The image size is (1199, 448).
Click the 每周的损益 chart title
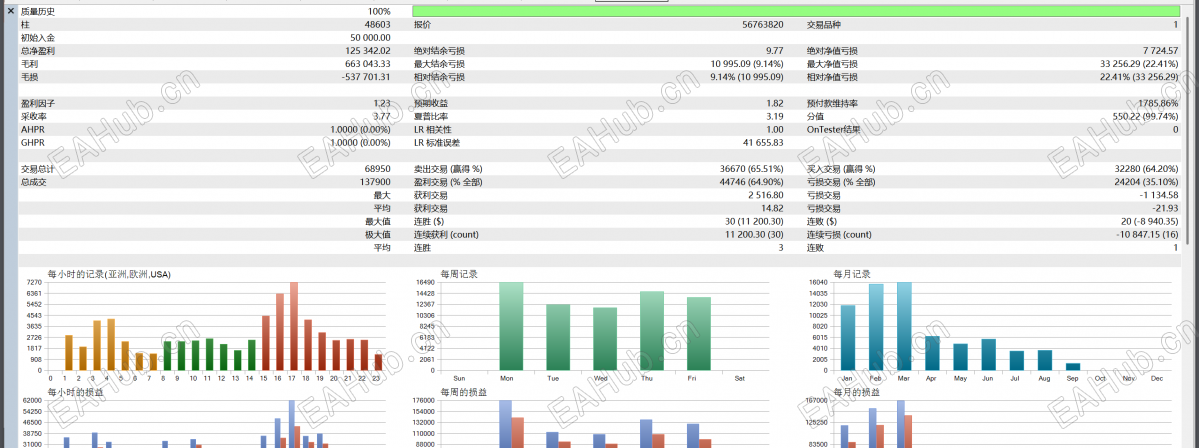tap(464, 392)
